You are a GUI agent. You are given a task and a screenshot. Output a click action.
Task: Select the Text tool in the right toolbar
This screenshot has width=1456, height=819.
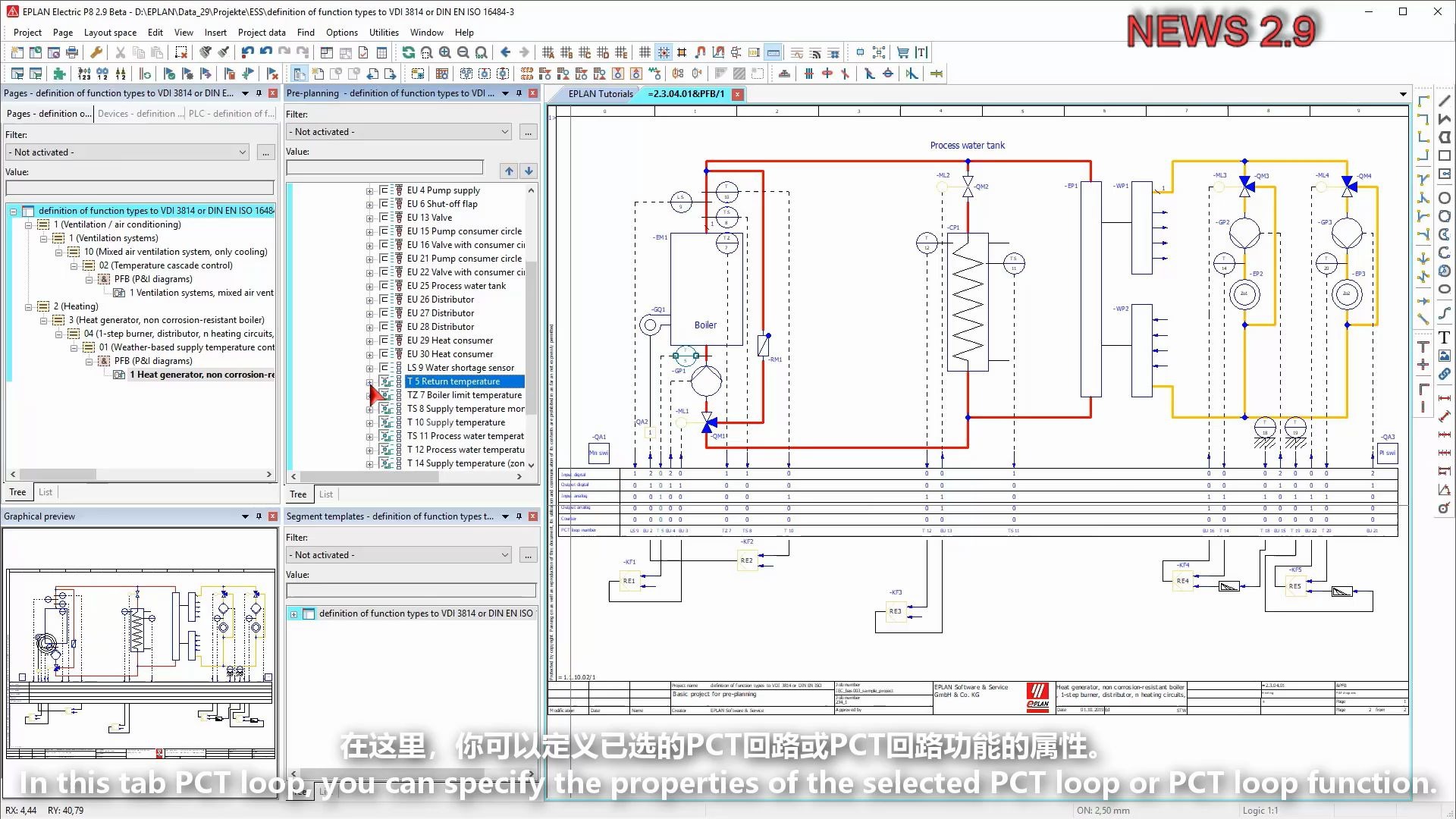tap(1445, 337)
